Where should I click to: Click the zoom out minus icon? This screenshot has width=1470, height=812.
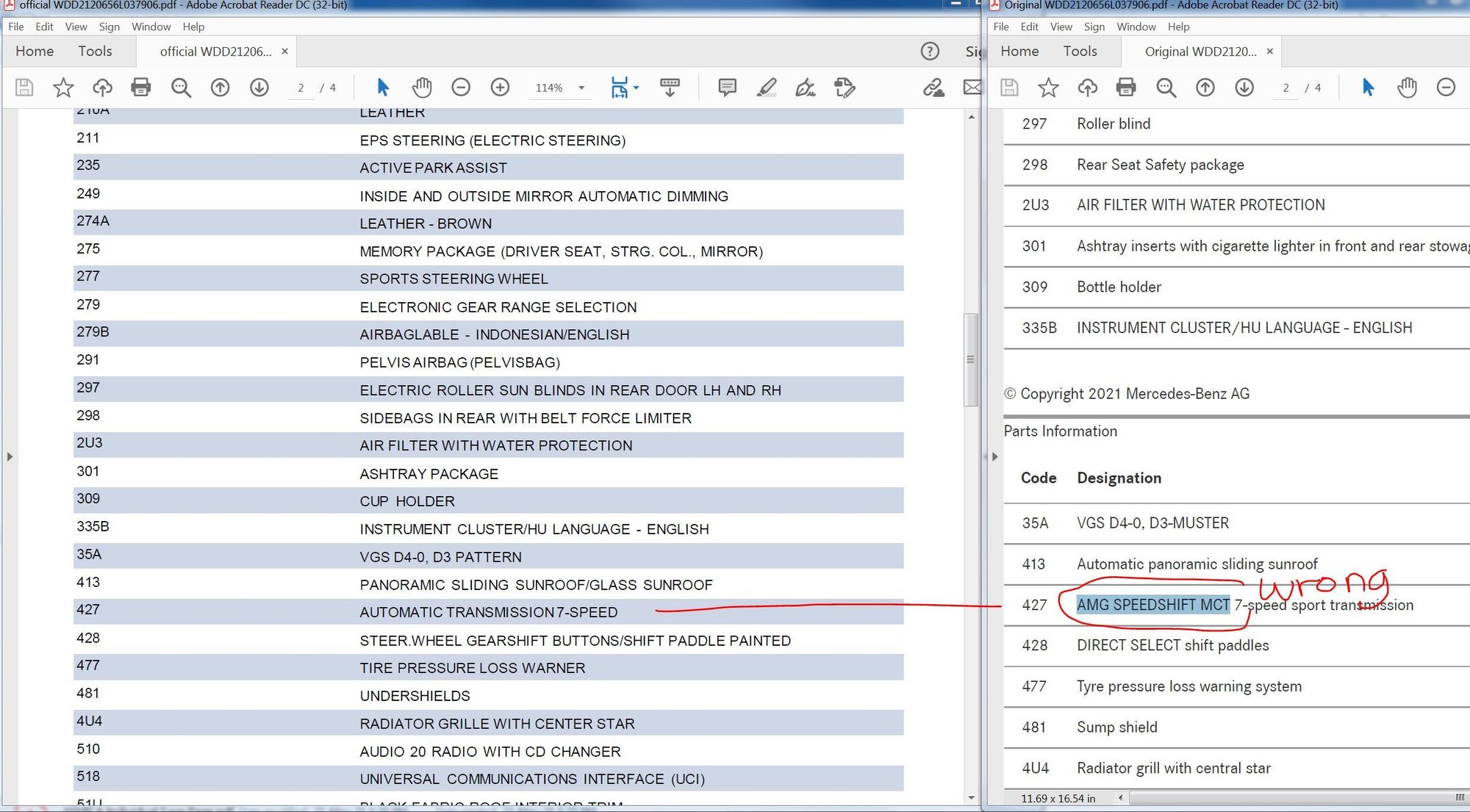click(x=461, y=87)
